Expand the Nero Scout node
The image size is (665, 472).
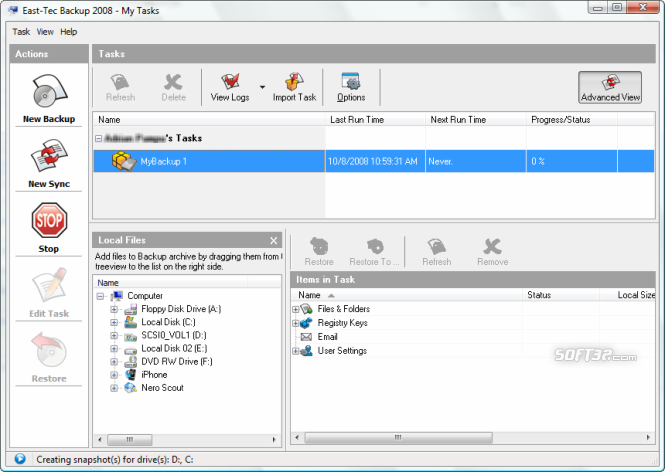(x=114, y=388)
